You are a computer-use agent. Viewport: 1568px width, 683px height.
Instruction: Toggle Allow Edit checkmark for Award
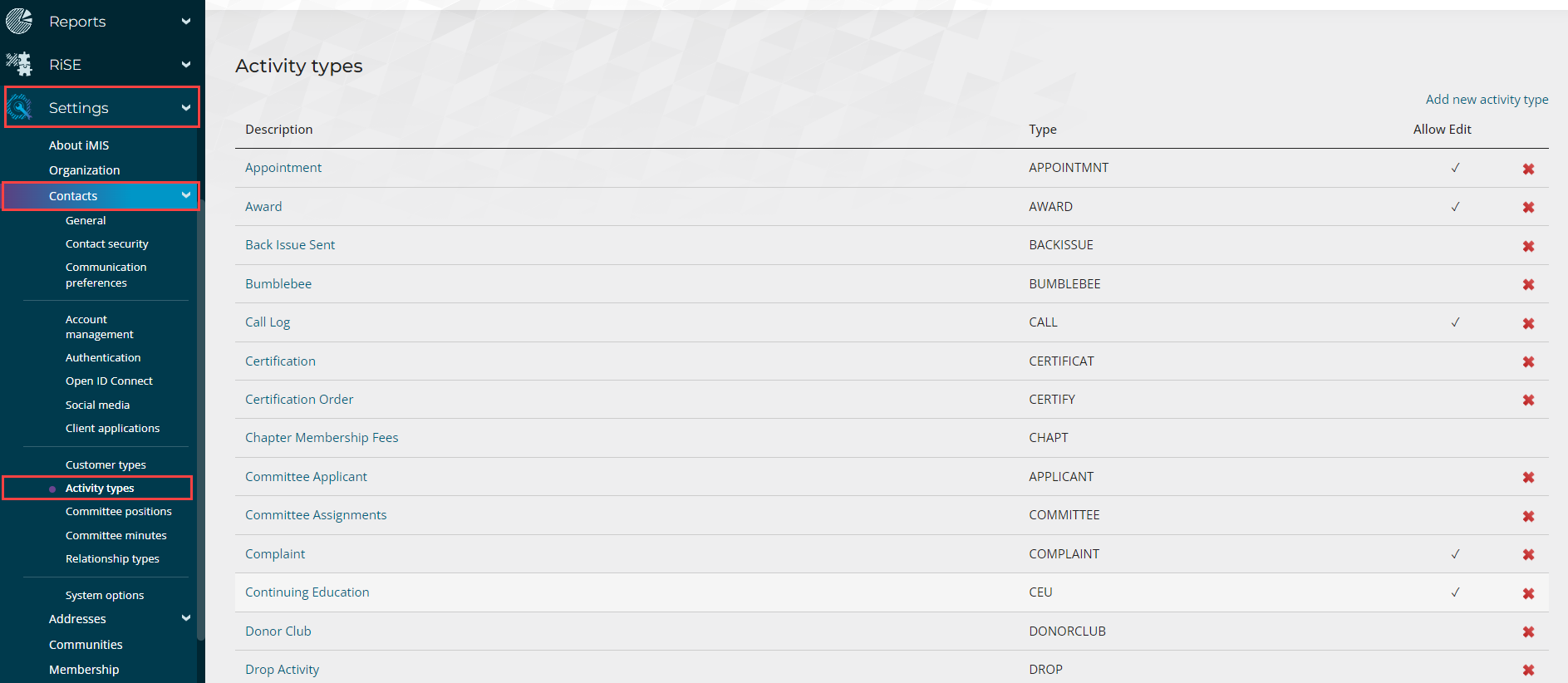(1455, 207)
